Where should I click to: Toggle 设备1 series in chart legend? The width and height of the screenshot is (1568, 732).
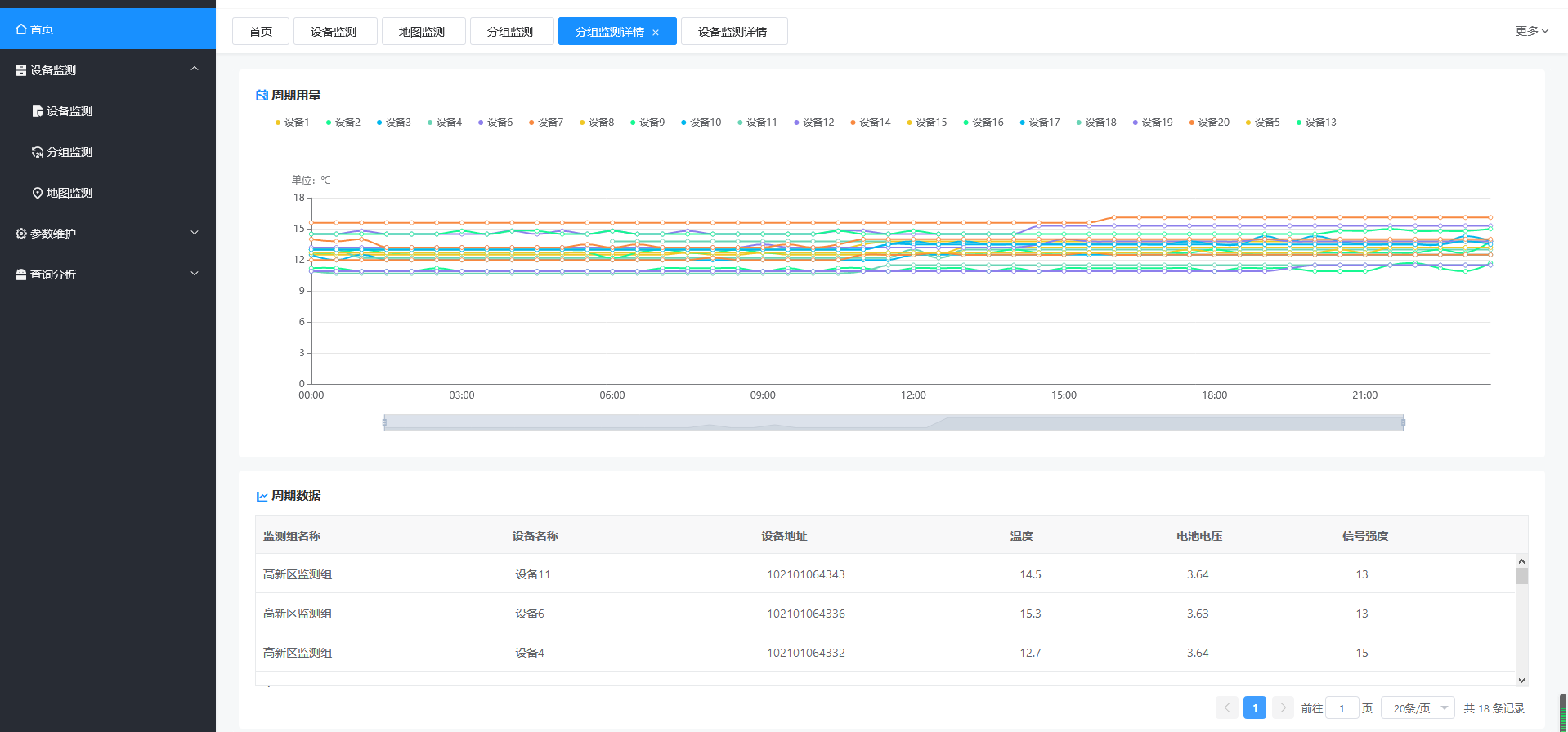click(x=292, y=123)
